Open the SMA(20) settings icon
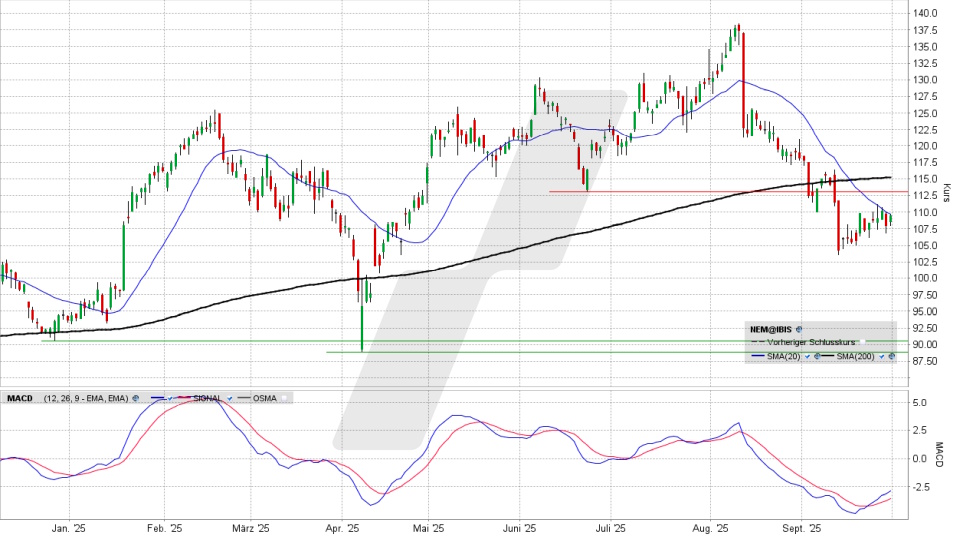The height and width of the screenshot is (540, 960). pyautogui.click(x=818, y=356)
